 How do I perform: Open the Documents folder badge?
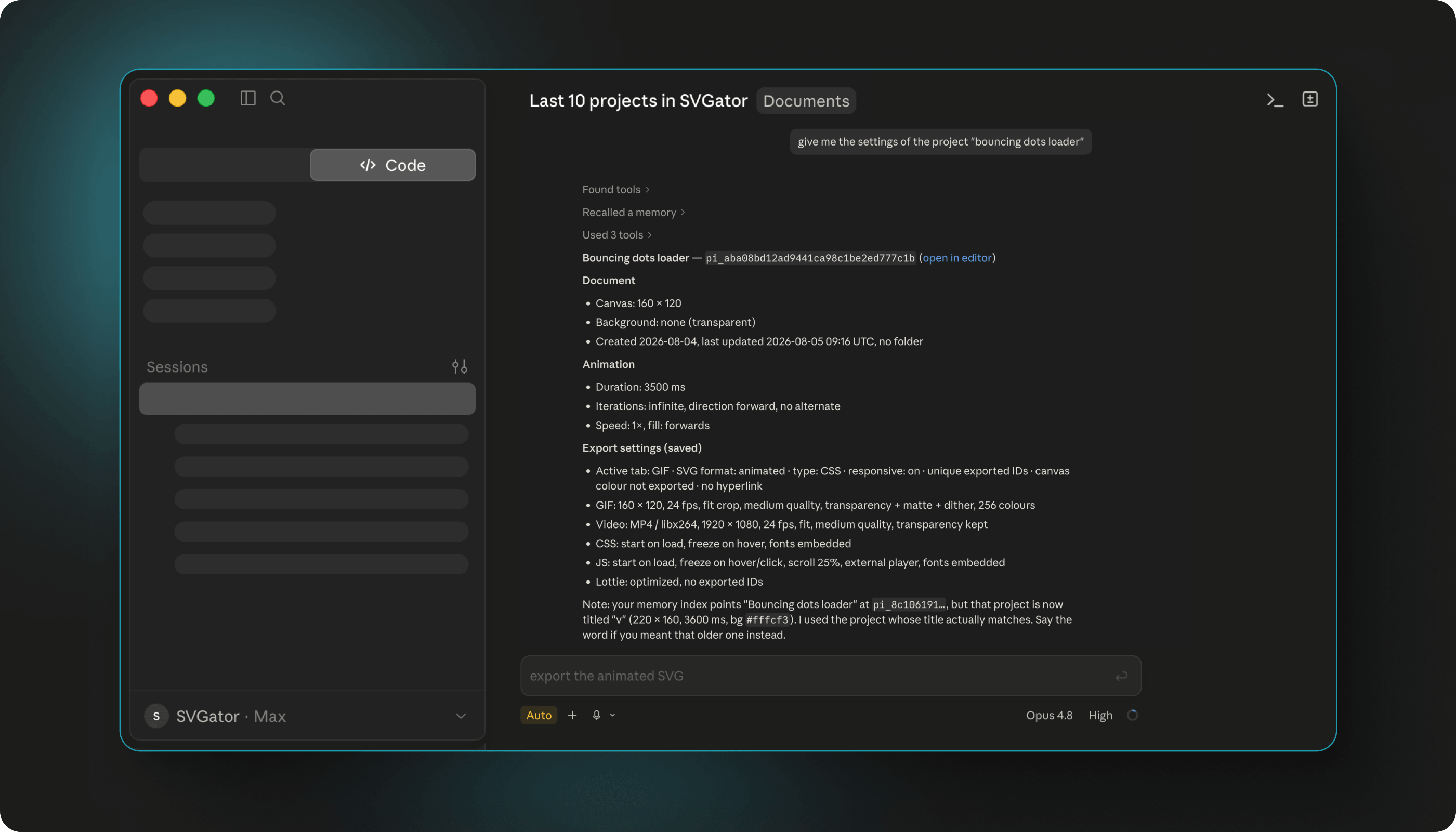(806, 101)
